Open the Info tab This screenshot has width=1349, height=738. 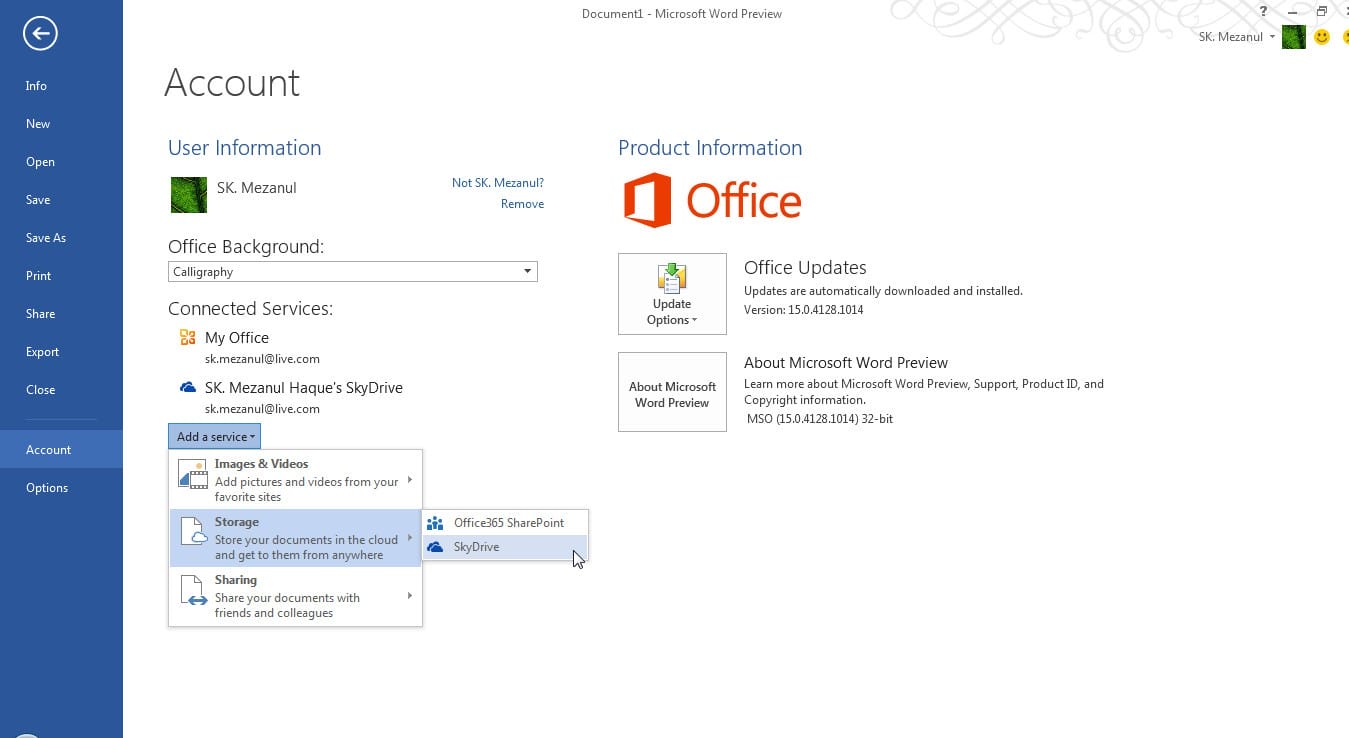[61, 86]
